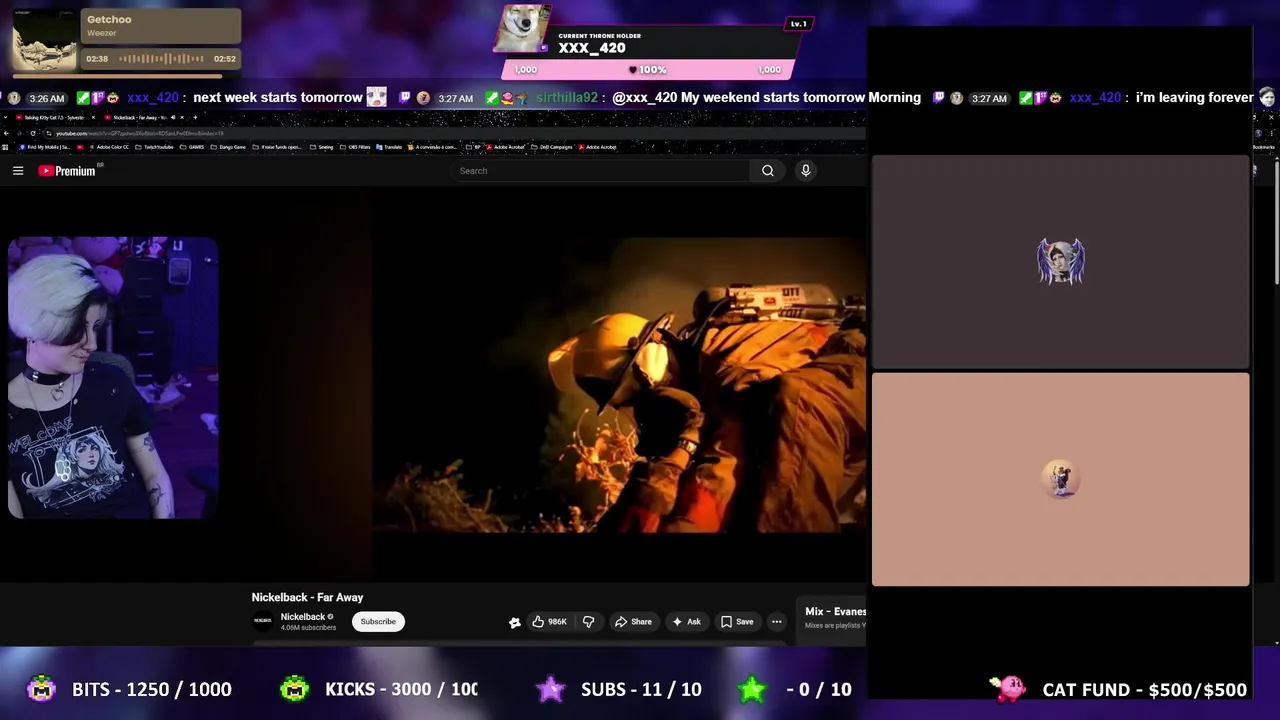Image resolution: width=1280 pixels, height=720 pixels.
Task: Click the browser address bar URL
Action: coord(140,133)
